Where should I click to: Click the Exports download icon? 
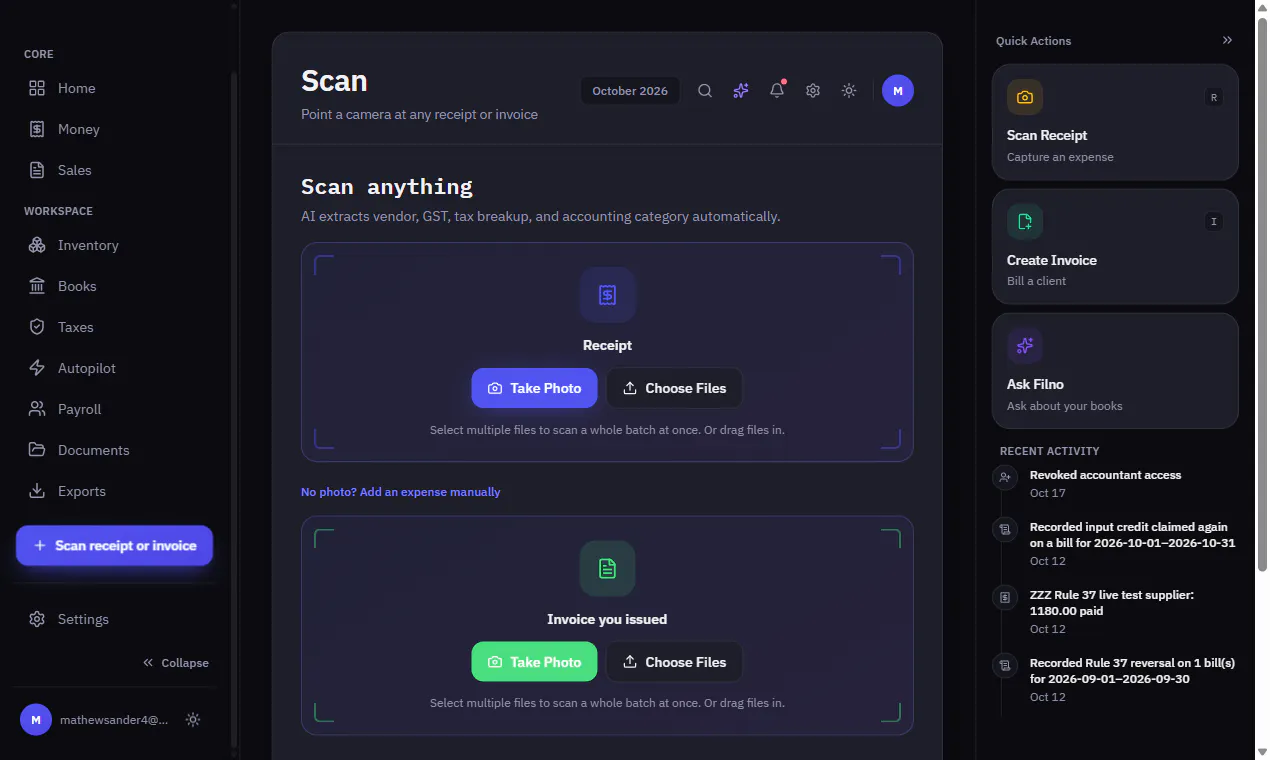click(x=37, y=491)
